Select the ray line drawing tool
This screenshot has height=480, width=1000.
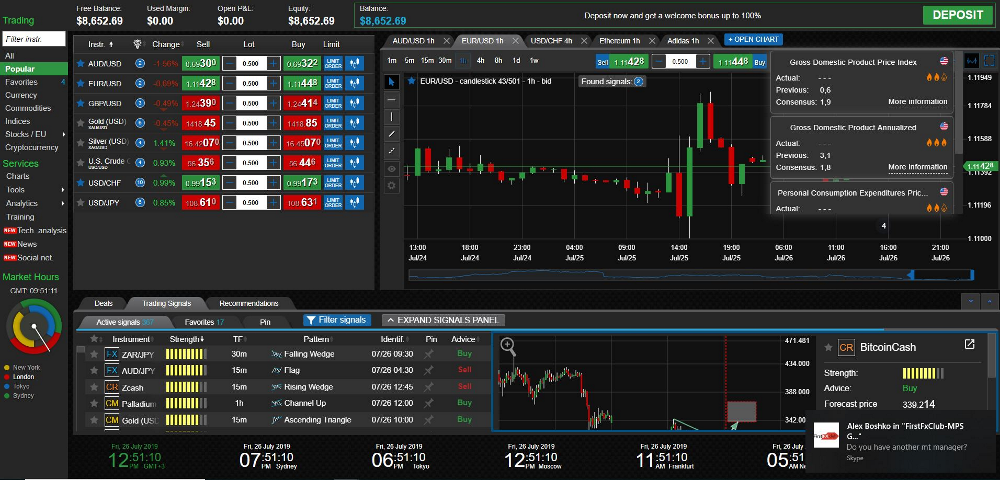[x=392, y=151]
